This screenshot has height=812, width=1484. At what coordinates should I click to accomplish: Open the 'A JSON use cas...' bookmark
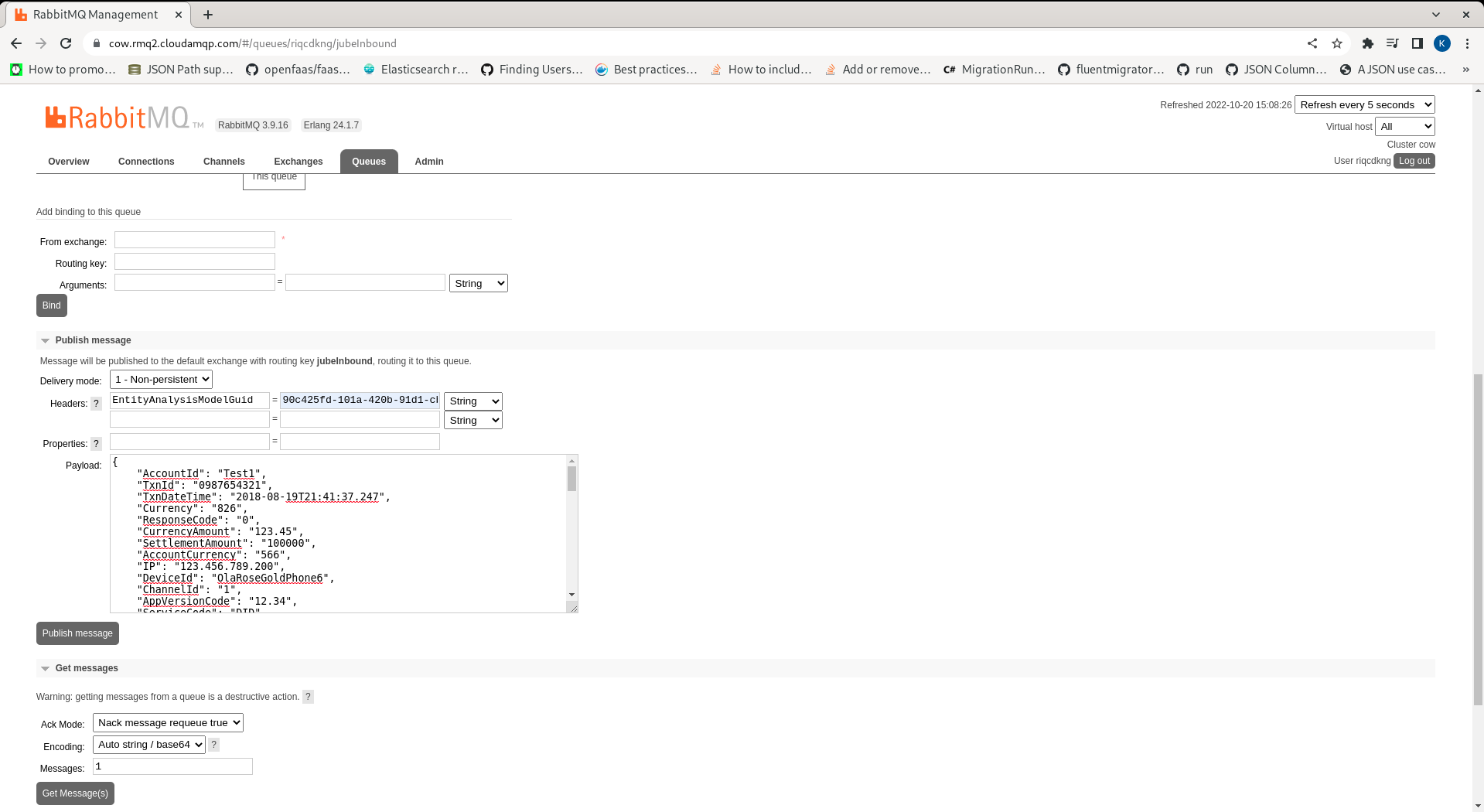pos(1393,70)
